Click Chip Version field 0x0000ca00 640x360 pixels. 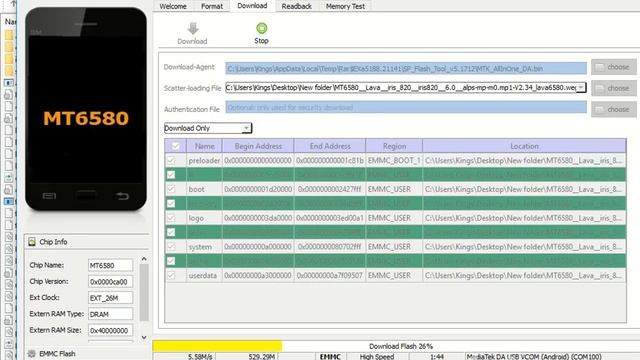110,282
